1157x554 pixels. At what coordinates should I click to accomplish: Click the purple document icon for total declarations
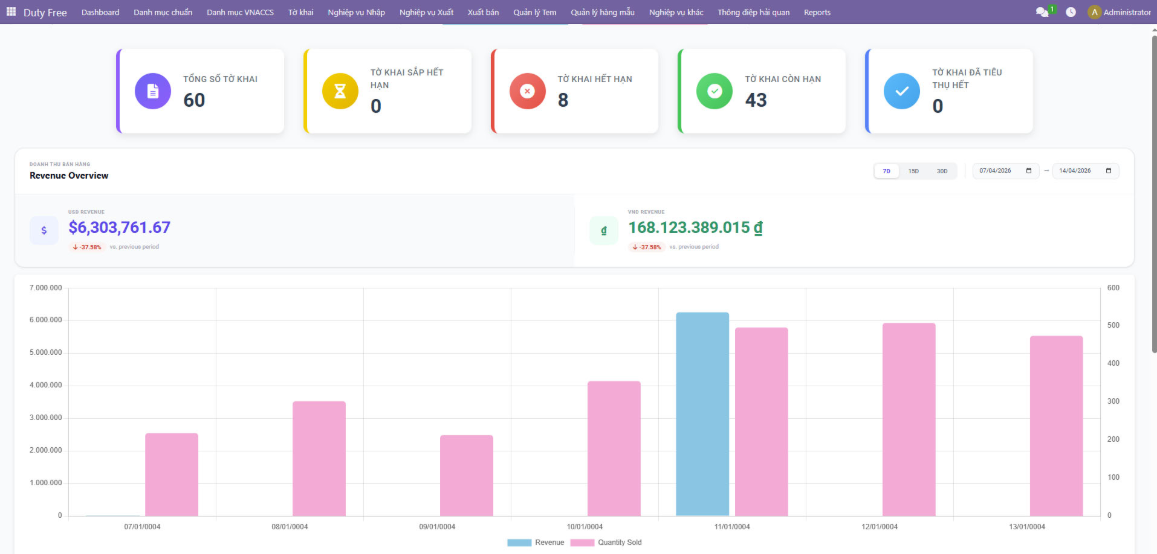[153, 91]
